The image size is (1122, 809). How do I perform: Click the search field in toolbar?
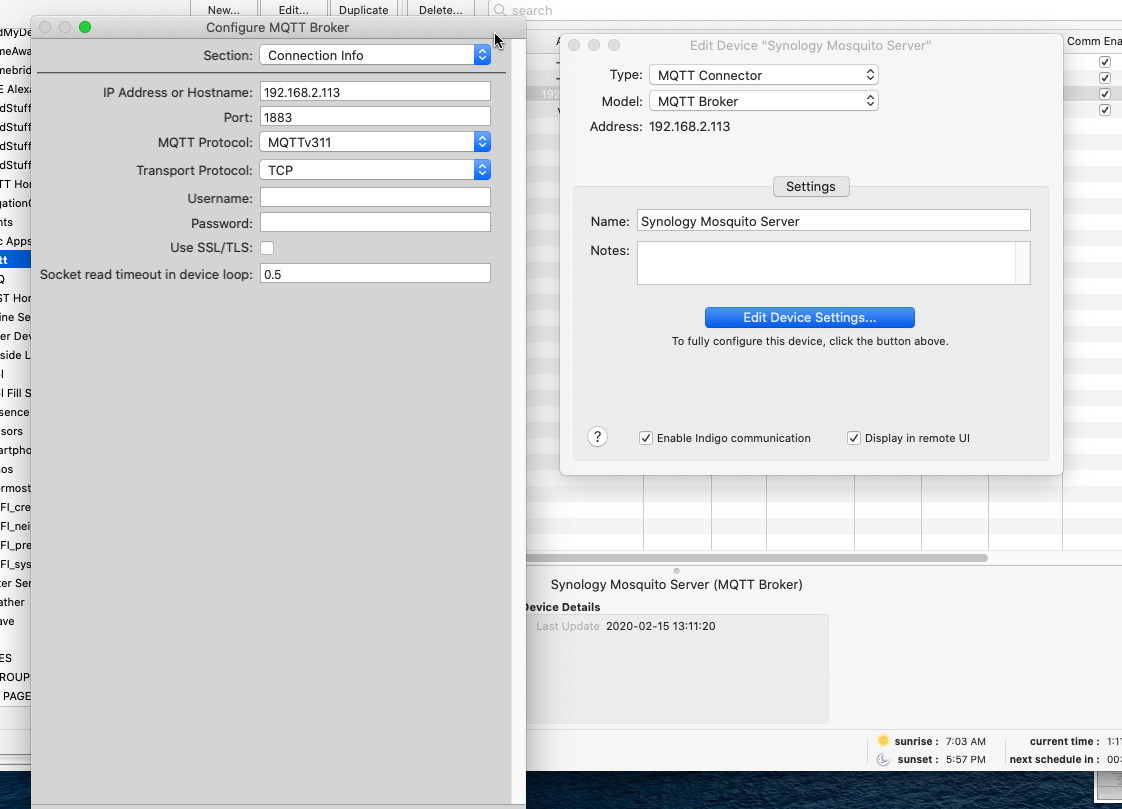(805, 10)
